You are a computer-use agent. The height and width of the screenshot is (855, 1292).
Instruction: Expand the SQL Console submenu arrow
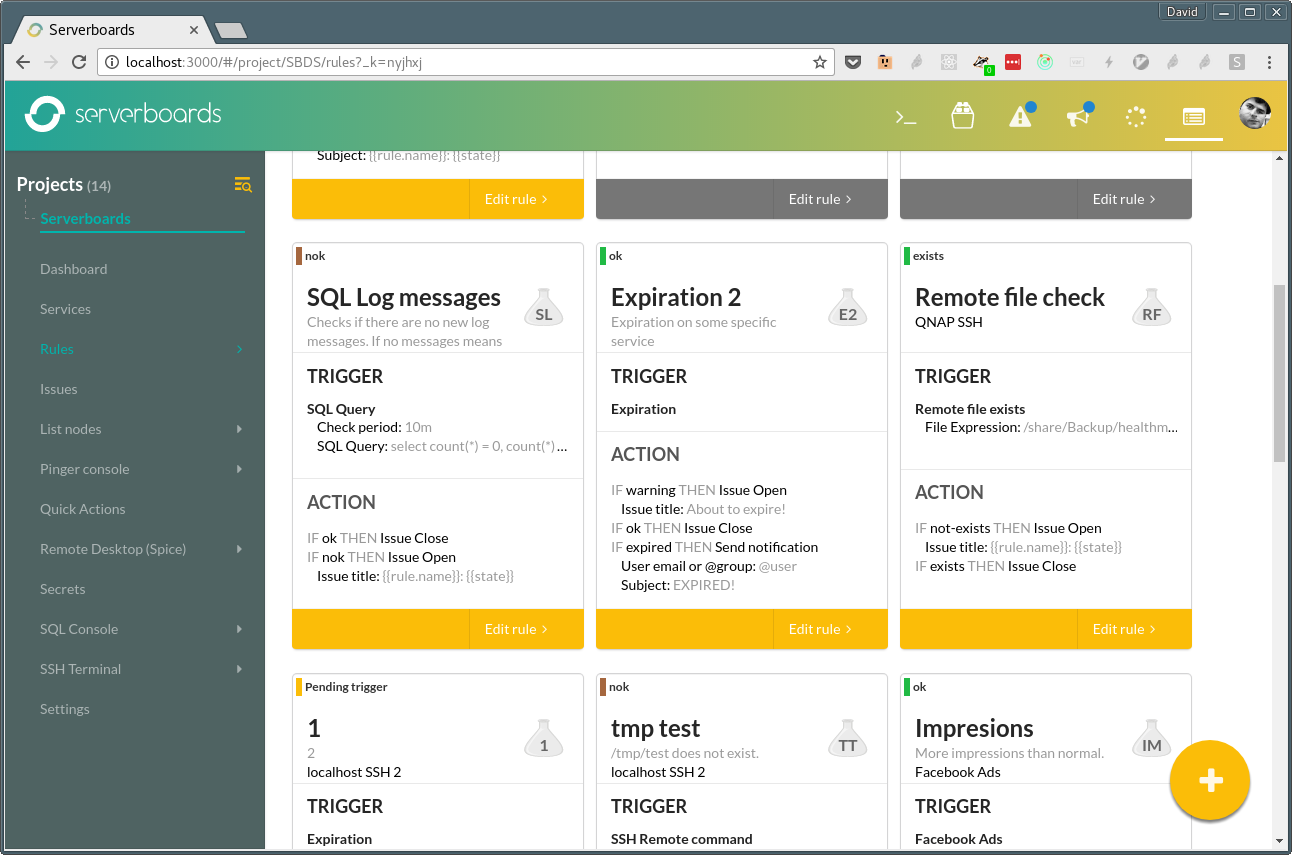(x=239, y=629)
